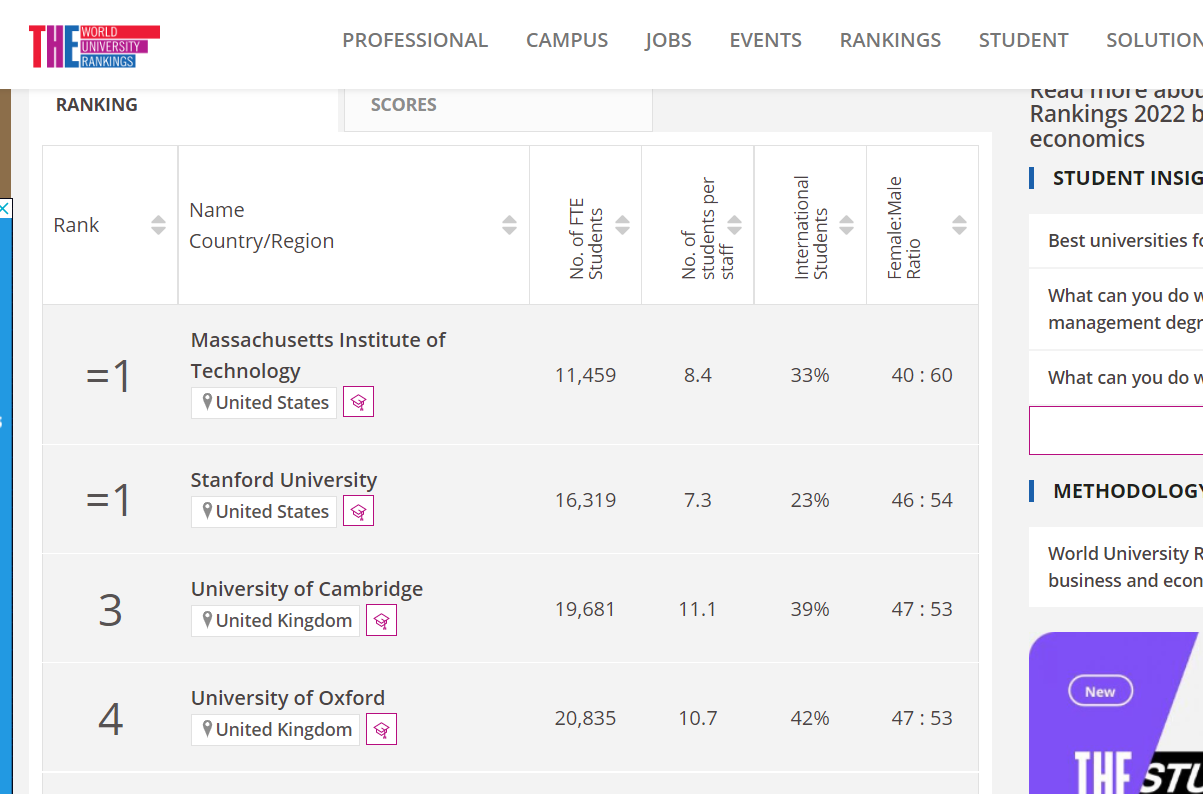
Task: Select the 11,459 FTE students cell
Action: (585, 375)
